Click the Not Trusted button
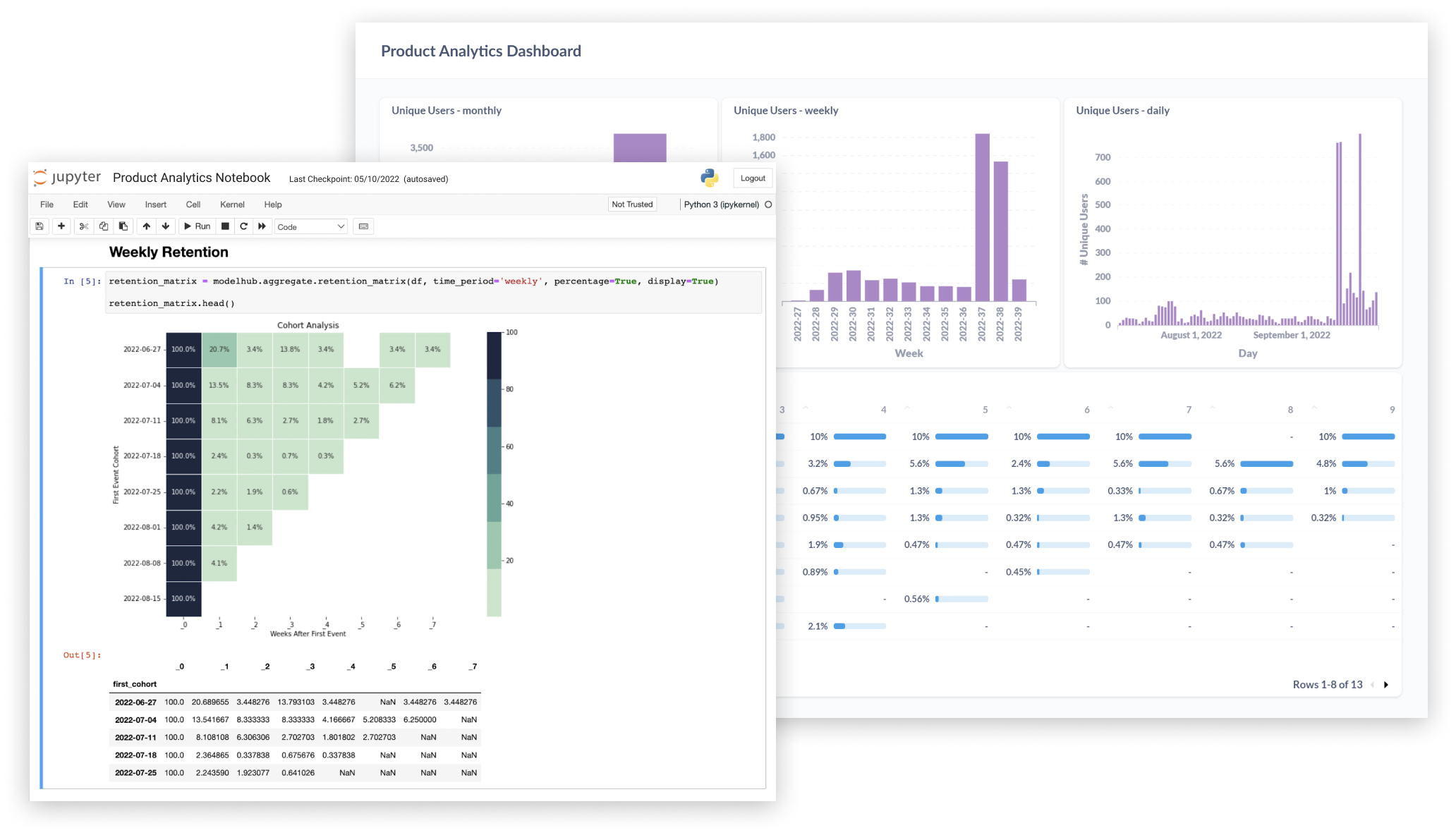The height and width of the screenshot is (835, 1456). click(x=632, y=205)
